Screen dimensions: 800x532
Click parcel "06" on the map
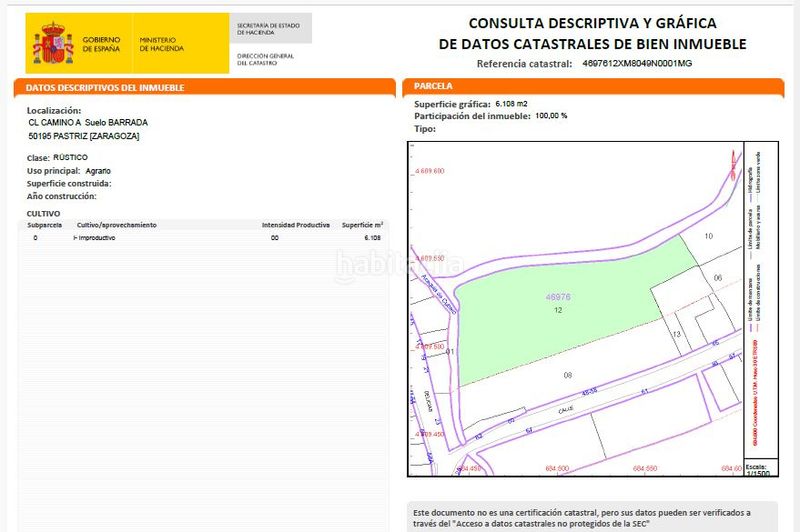(x=718, y=278)
